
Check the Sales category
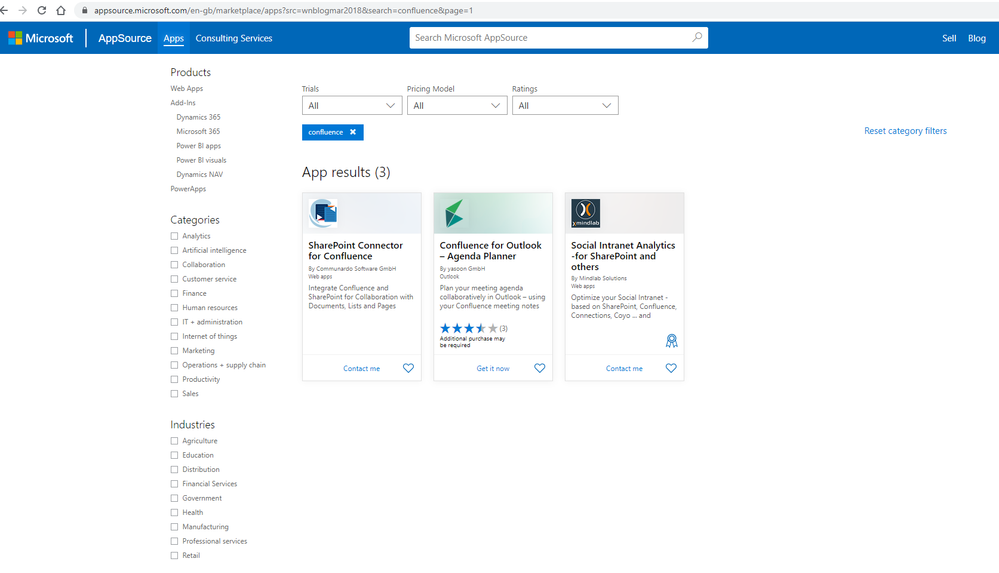[174, 394]
